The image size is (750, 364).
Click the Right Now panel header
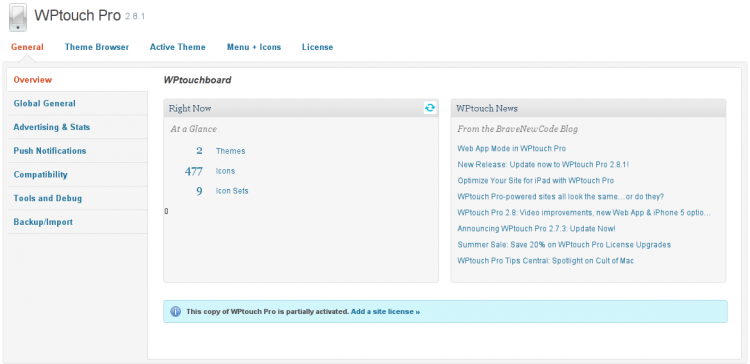[301, 108]
